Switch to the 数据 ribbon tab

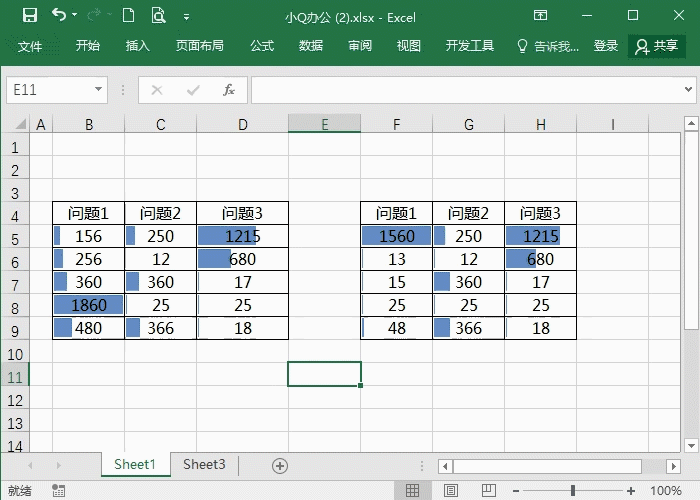click(x=311, y=46)
